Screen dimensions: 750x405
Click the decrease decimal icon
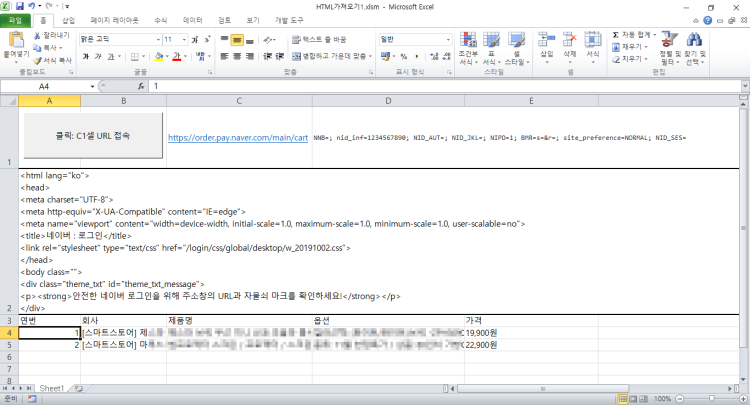point(446,56)
